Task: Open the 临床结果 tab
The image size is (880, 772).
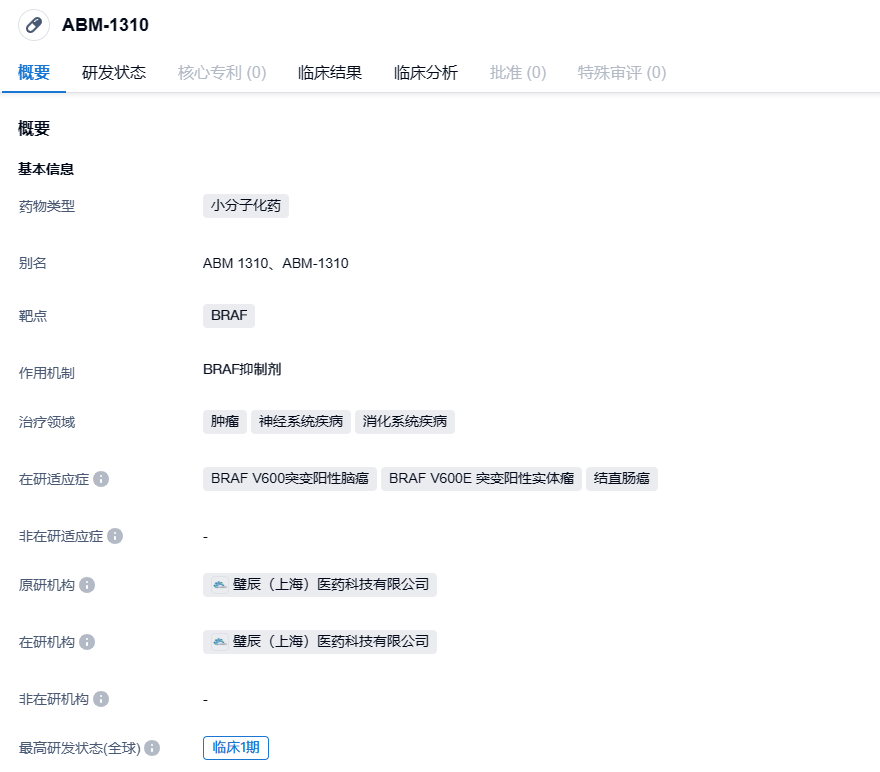Action: 330,73
